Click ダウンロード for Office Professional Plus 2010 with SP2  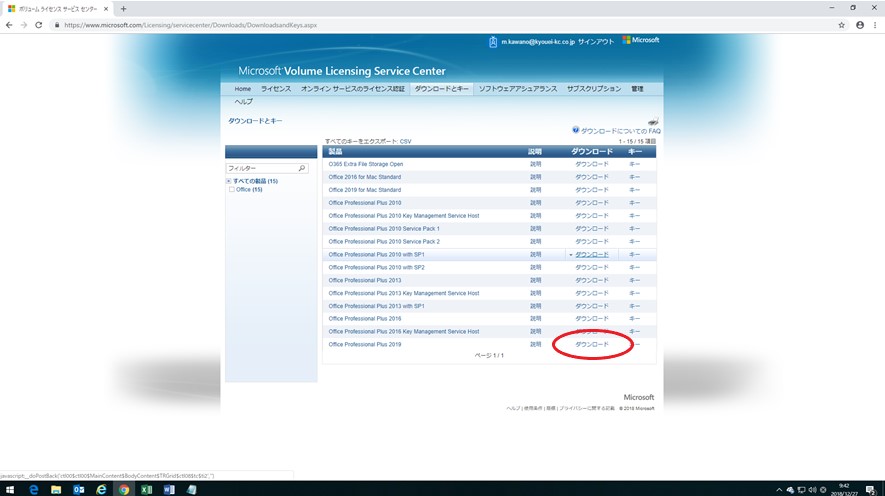(592, 267)
